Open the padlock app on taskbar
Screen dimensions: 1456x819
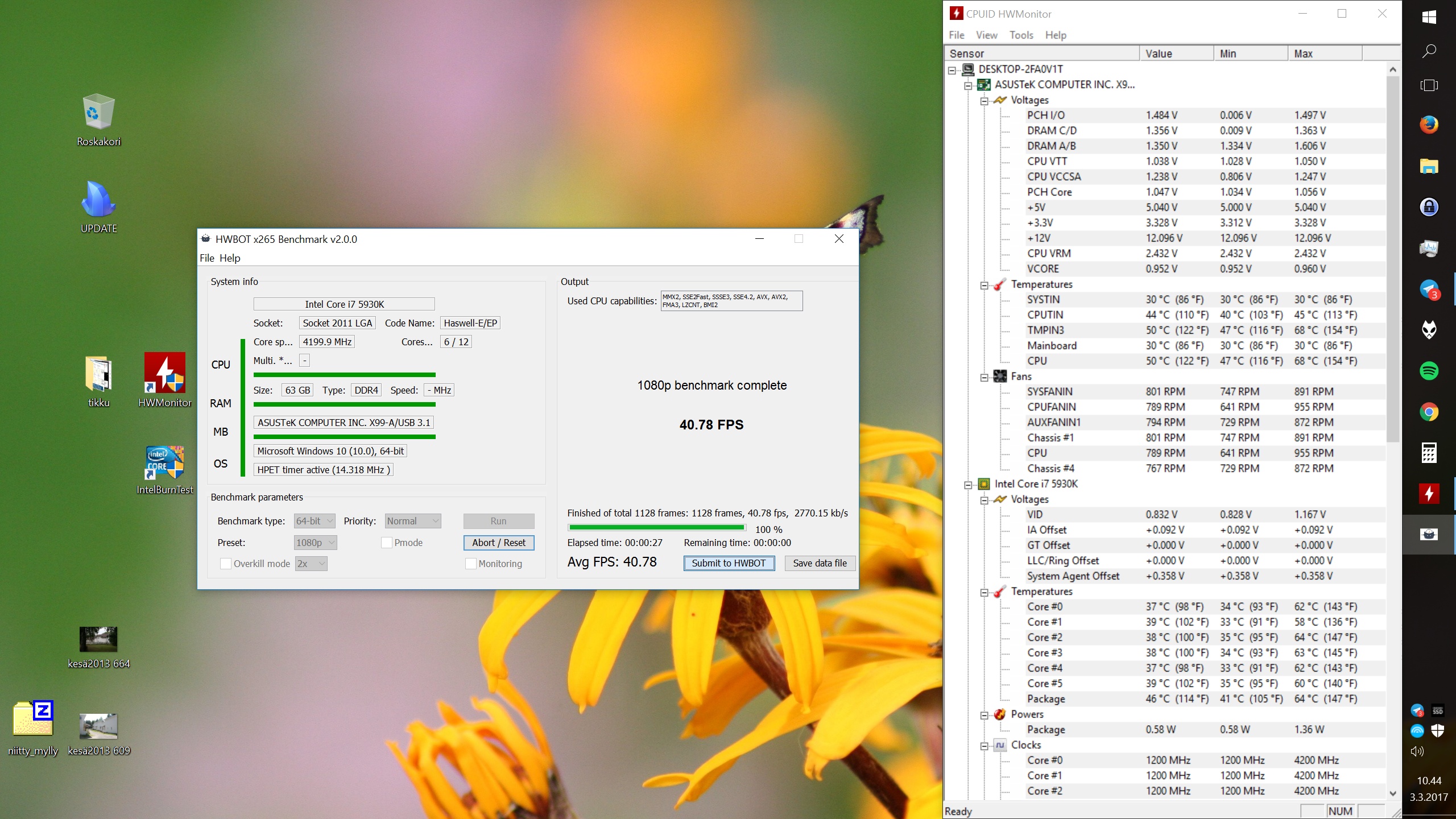(1429, 207)
